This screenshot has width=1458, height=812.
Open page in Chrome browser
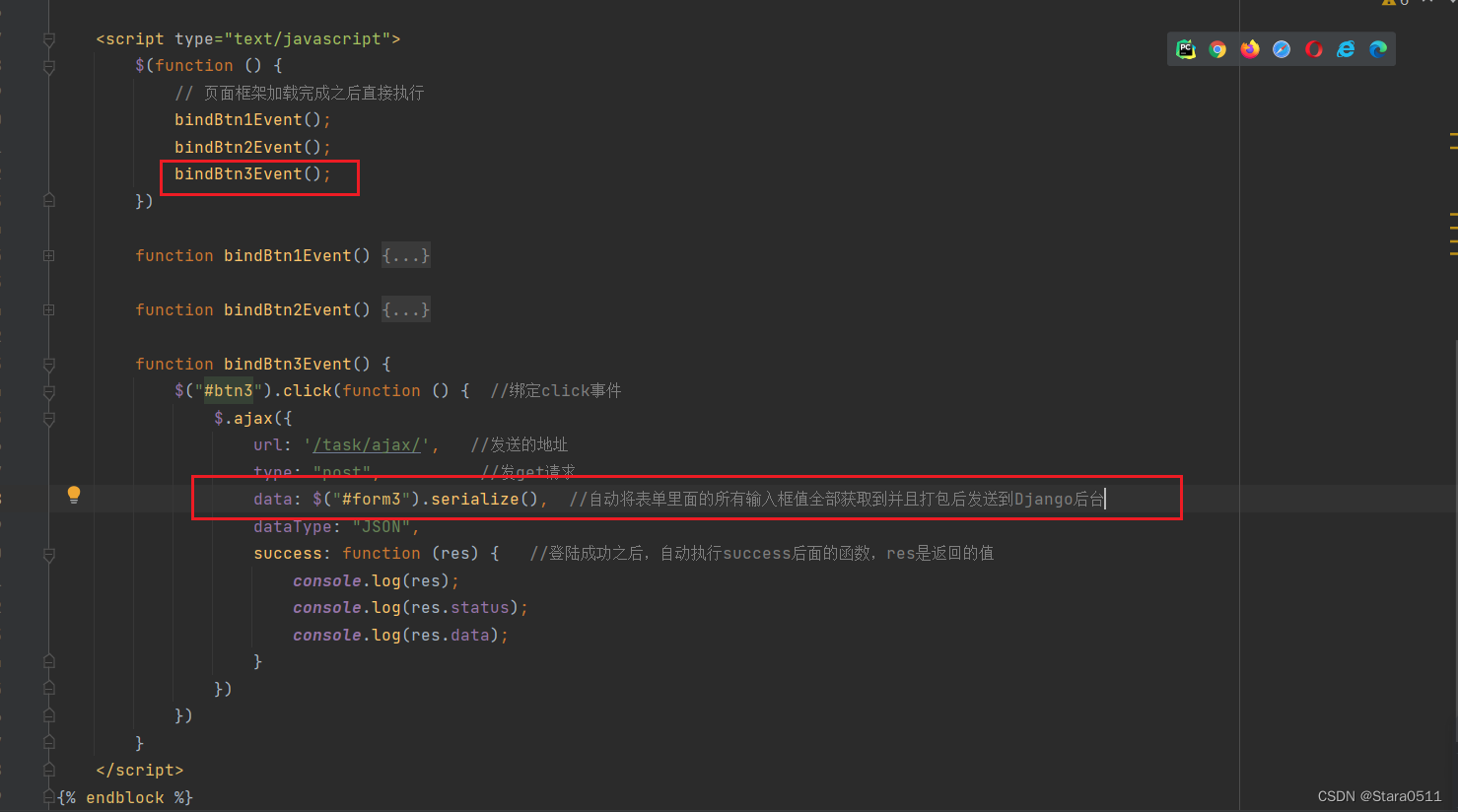[1217, 49]
